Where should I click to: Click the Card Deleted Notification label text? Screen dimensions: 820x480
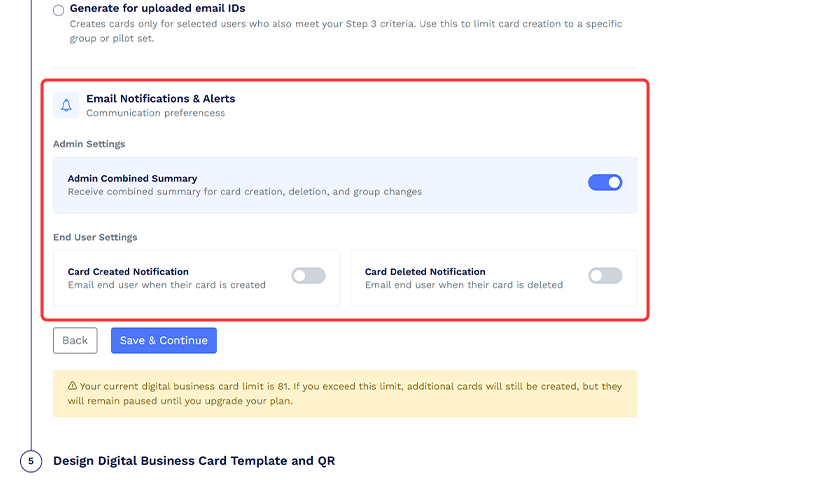coord(425,271)
